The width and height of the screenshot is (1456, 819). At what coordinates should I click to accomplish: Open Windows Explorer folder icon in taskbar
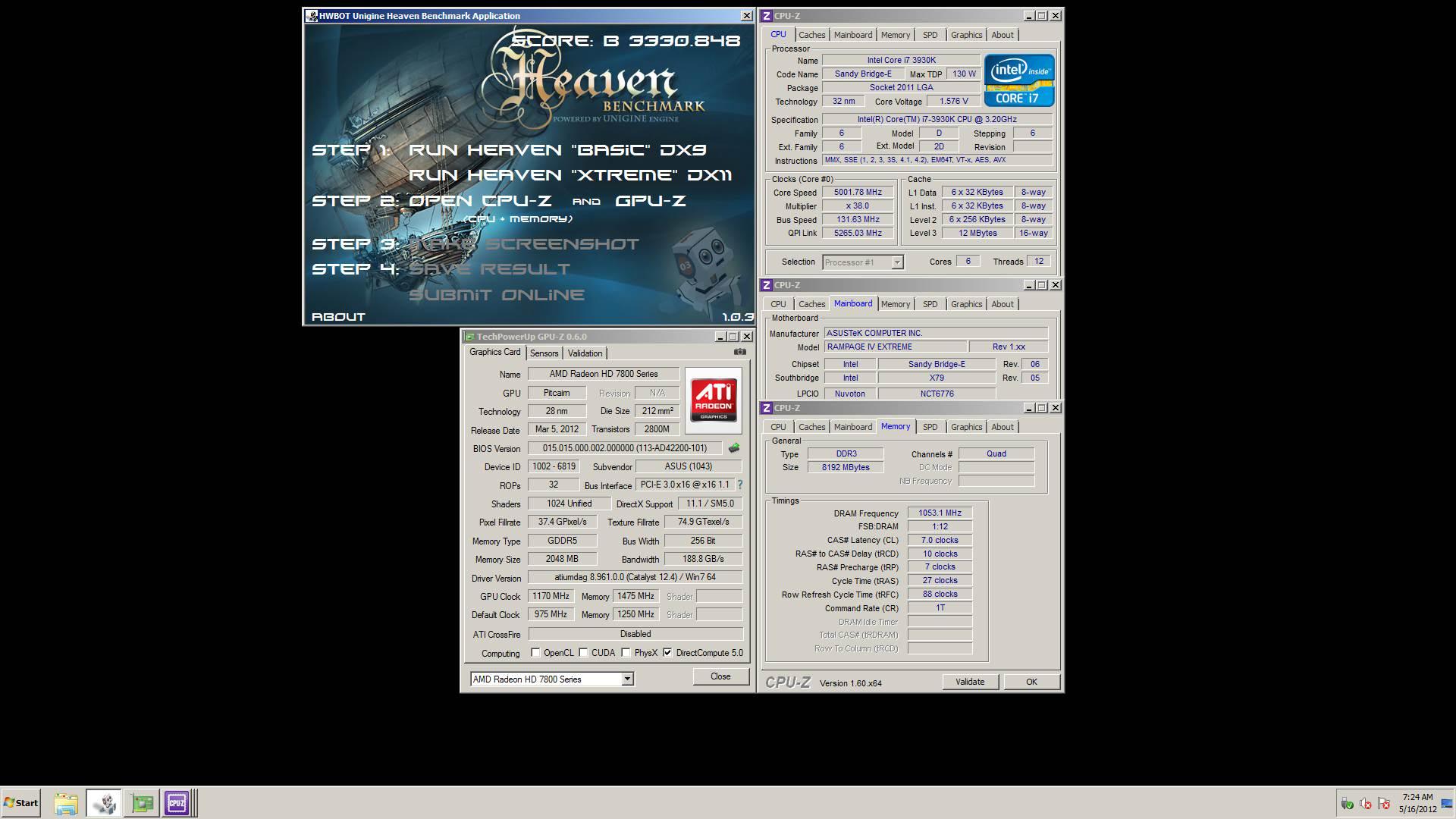click(66, 803)
